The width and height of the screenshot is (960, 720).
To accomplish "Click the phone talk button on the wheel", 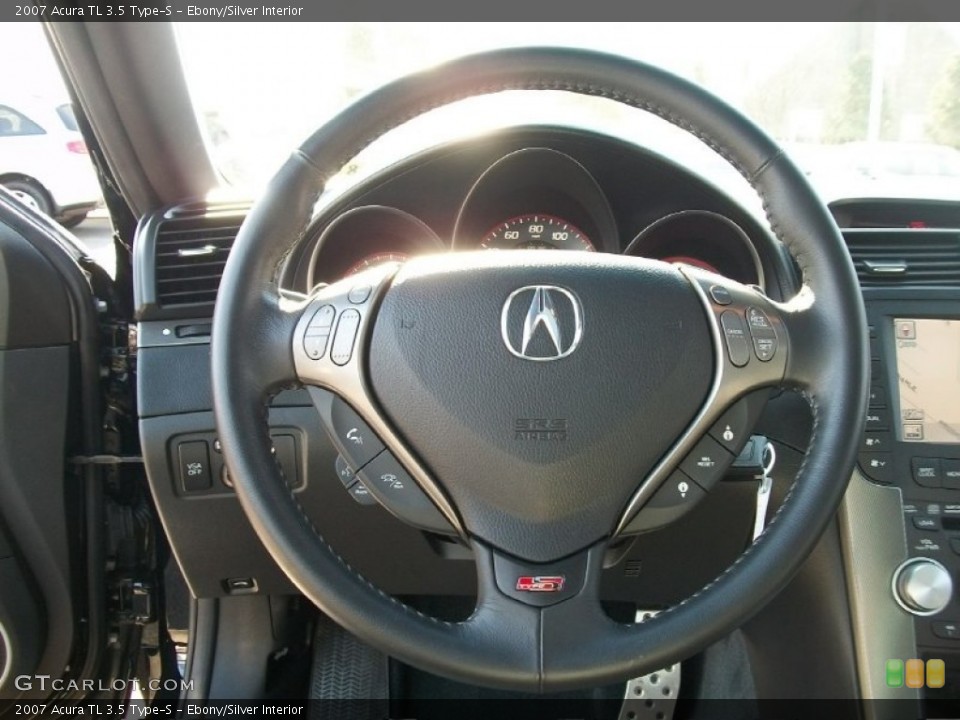I will click(357, 435).
